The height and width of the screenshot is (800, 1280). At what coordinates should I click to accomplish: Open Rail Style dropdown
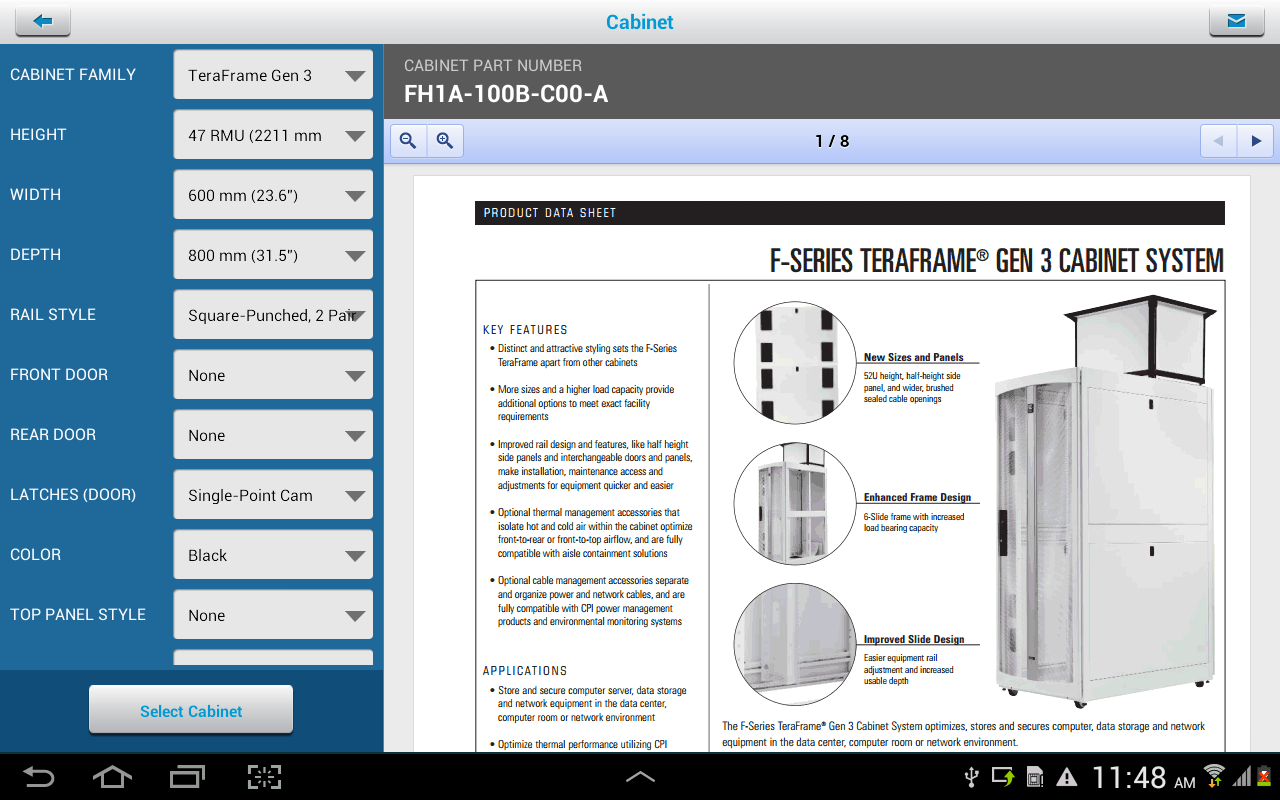point(273,315)
